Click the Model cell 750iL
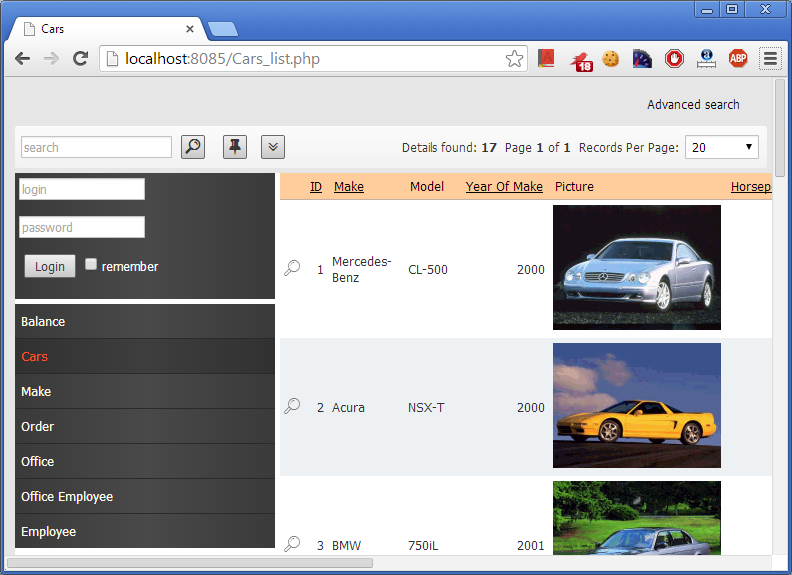The height and width of the screenshot is (575, 792). [423, 546]
